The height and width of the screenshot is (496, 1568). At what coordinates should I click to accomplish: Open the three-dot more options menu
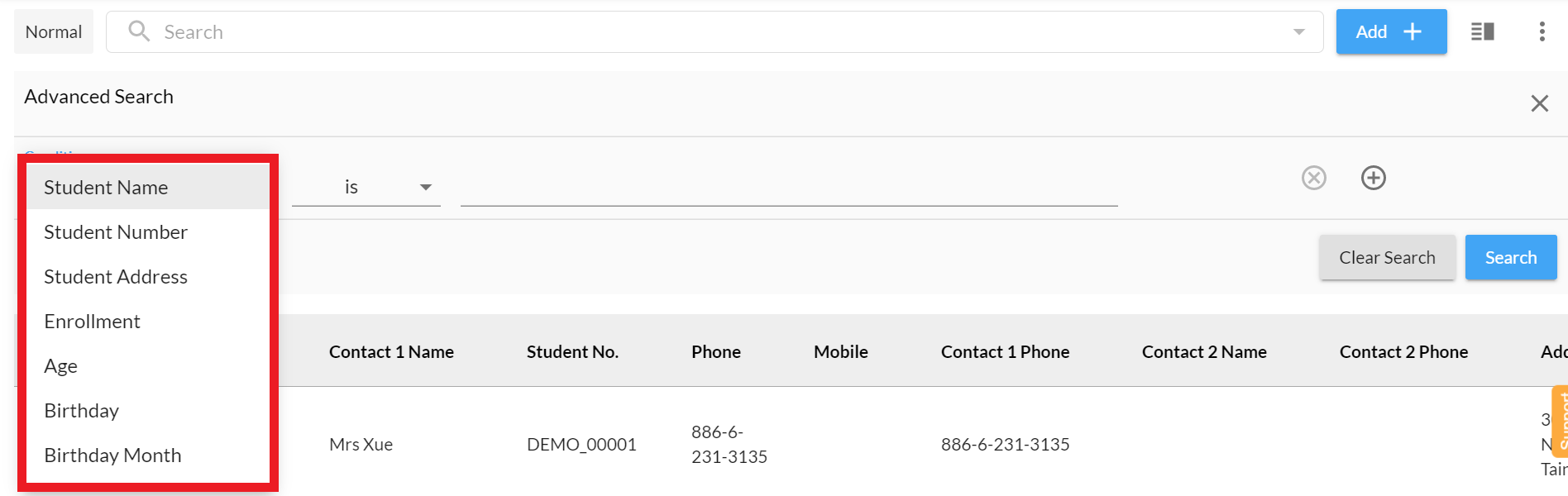click(x=1542, y=31)
